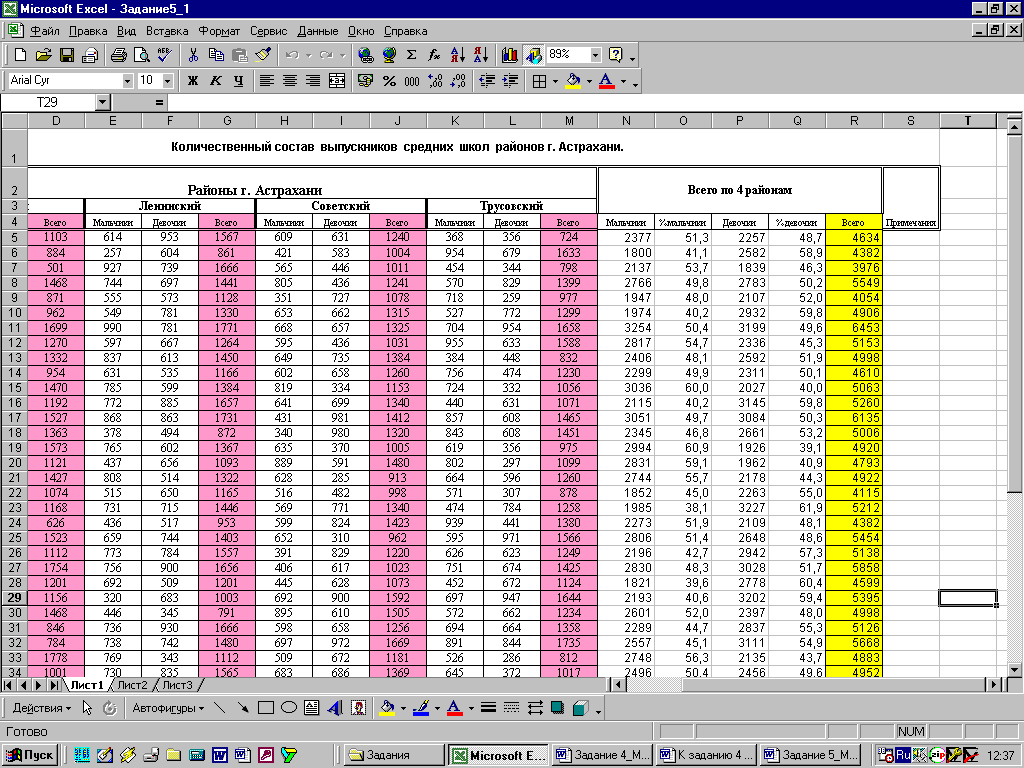Viewport: 1024px width, 768px height.
Task: Select row 17 header
Action: 14,417
